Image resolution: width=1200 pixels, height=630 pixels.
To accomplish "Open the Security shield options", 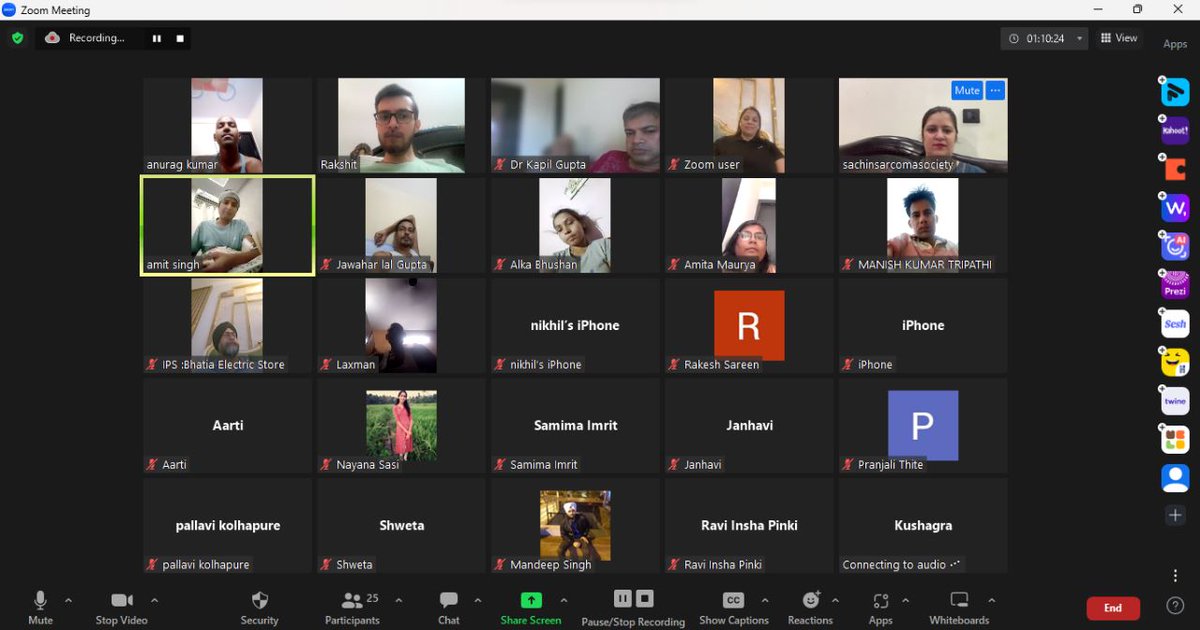I will click(259, 607).
